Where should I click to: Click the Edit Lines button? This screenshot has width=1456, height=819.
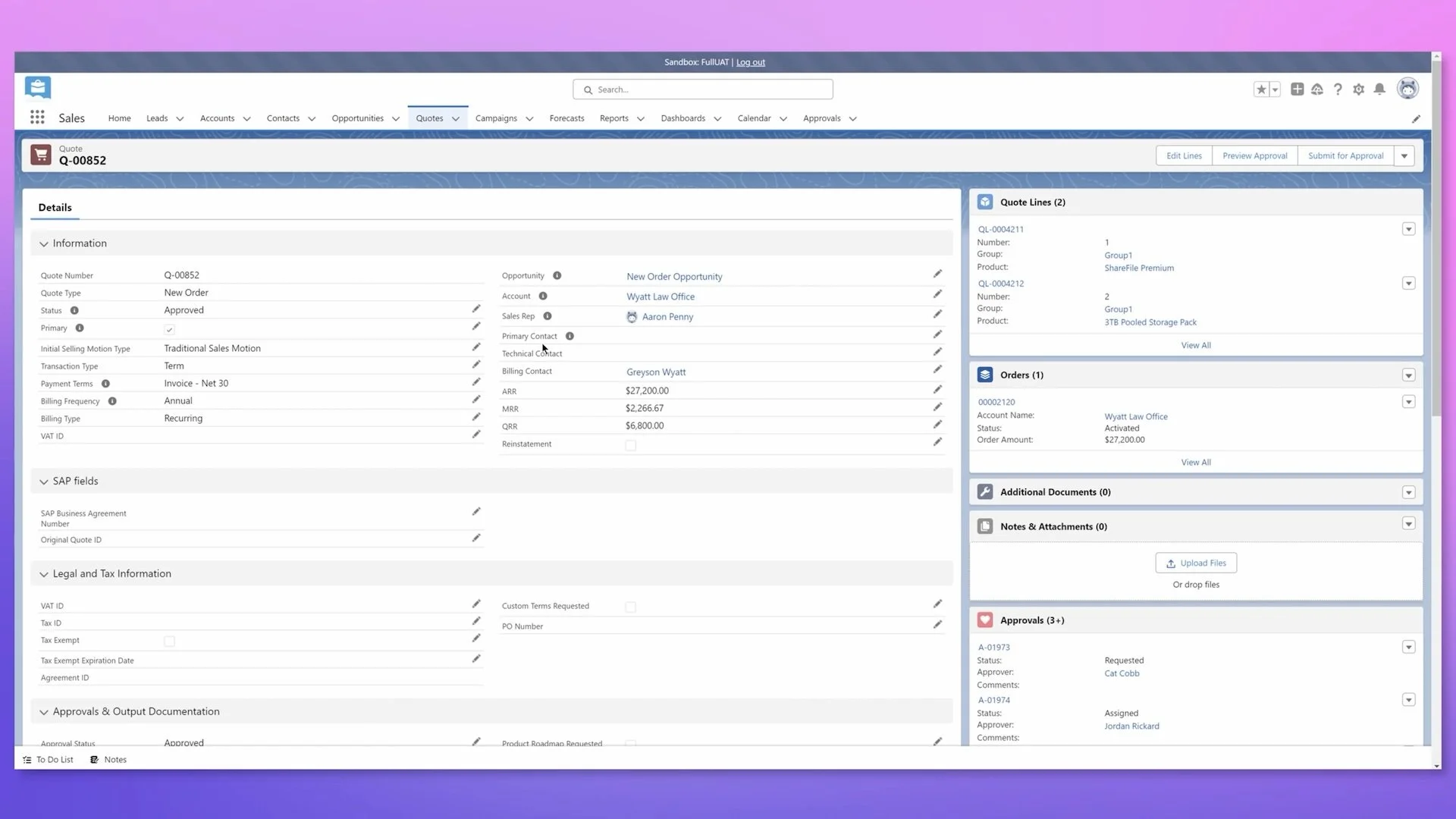[x=1184, y=156]
